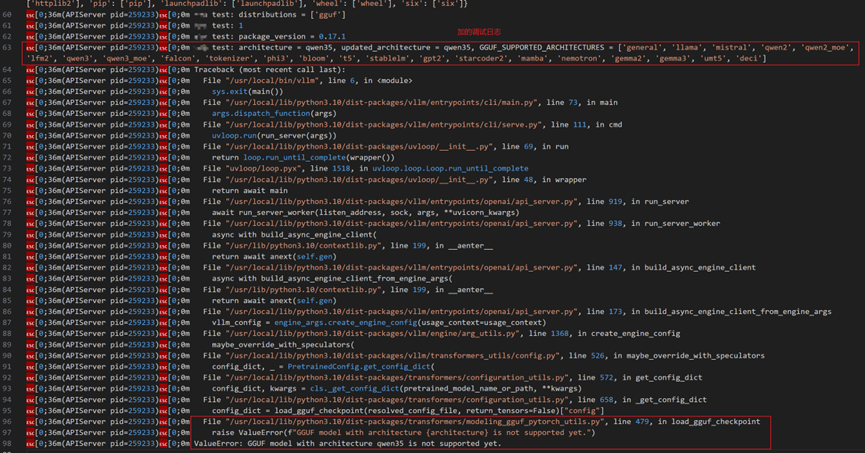Screen dimensions: 865x453
Task: Click "uvloop.run(run_server(args))" text
Action: pos(274,136)
